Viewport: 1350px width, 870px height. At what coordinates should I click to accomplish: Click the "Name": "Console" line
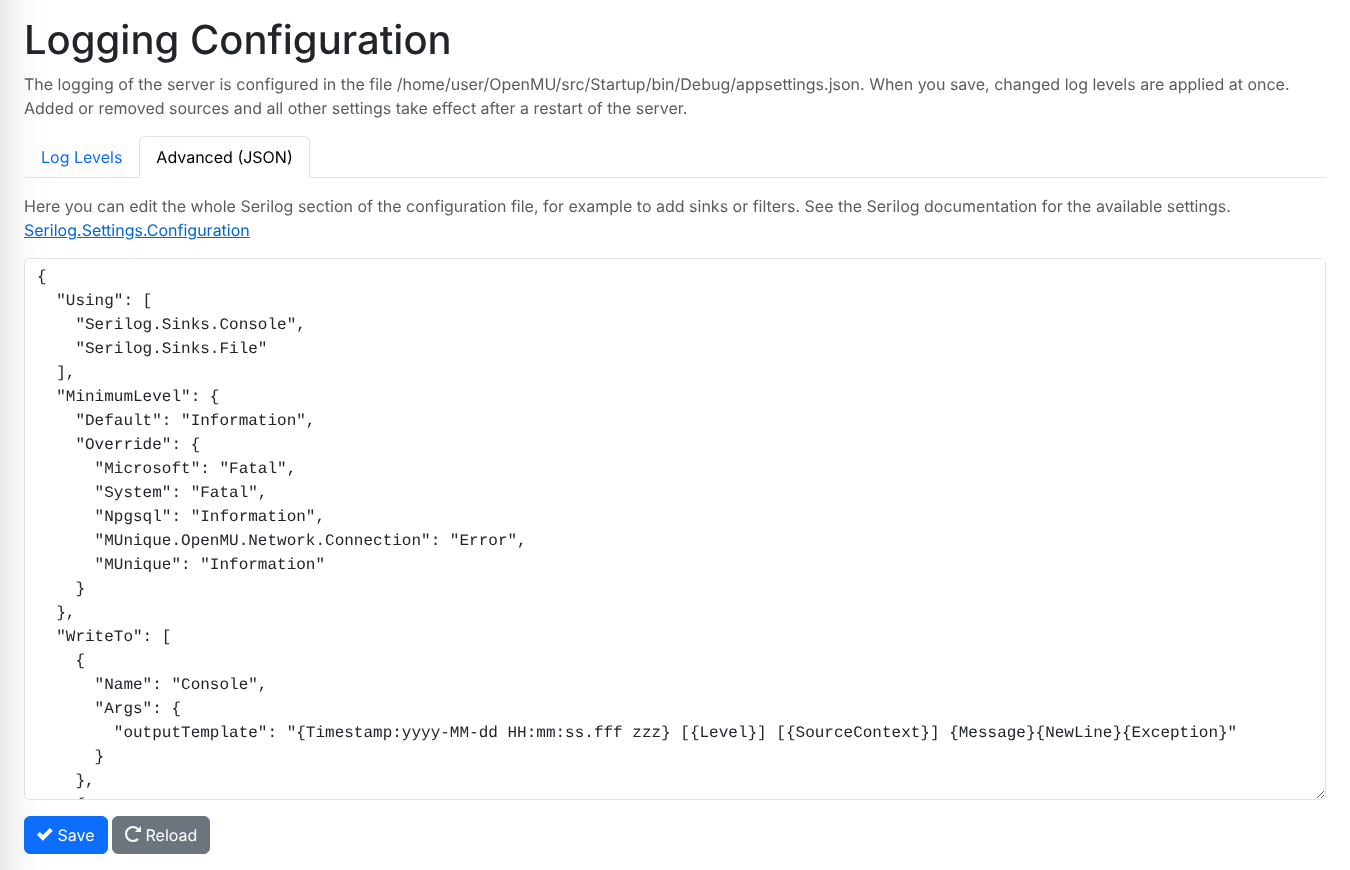[181, 684]
